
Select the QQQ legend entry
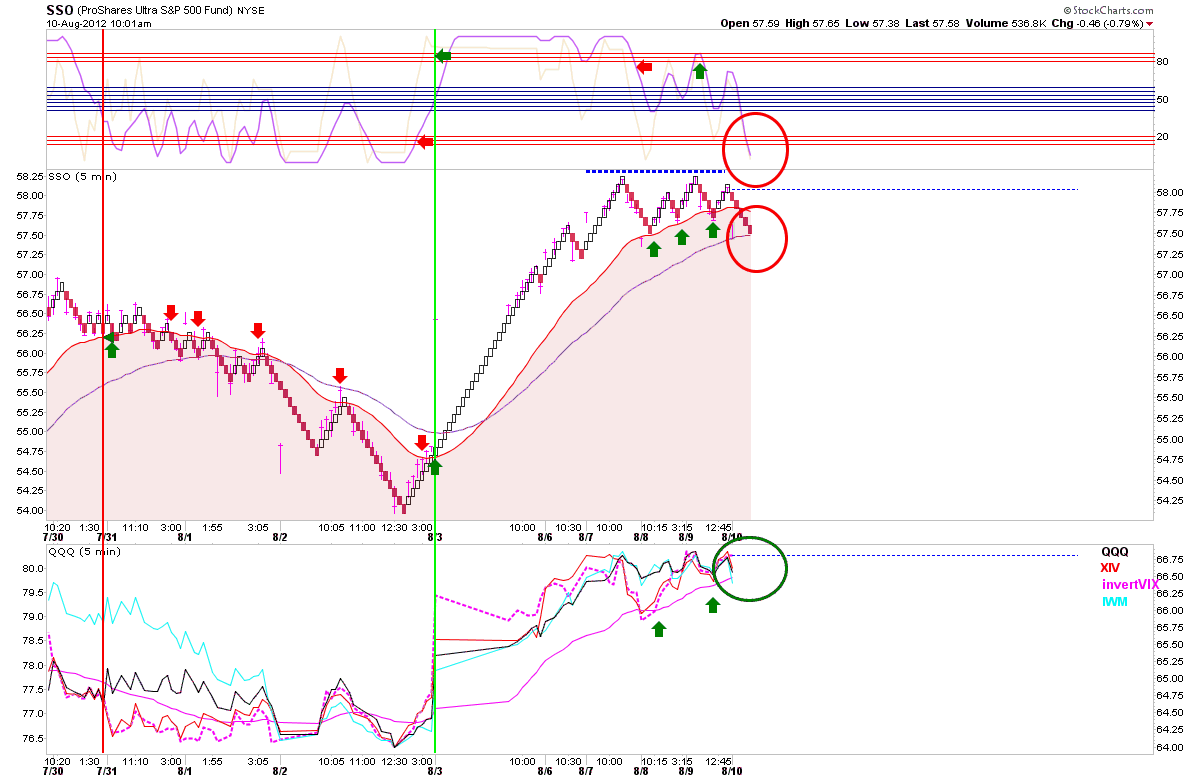(x=1116, y=551)
